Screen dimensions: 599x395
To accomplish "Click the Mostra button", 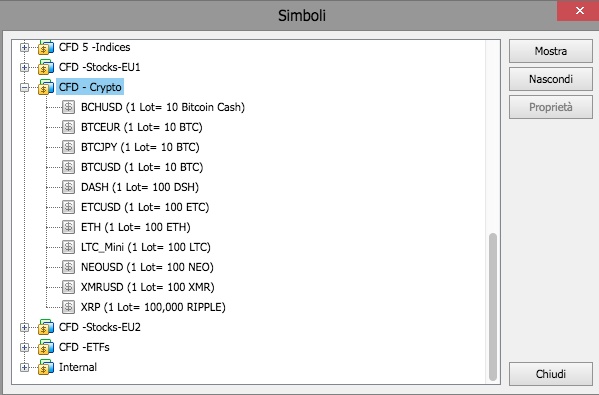I will [x=550, y=51].
